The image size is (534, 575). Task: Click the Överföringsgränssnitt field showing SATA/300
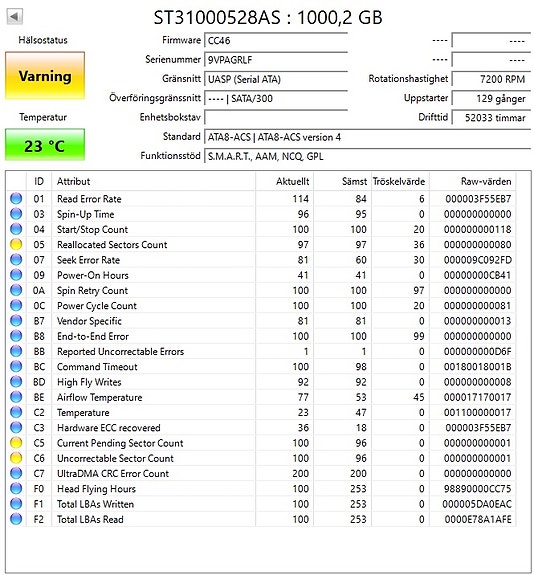click(276, 98)
